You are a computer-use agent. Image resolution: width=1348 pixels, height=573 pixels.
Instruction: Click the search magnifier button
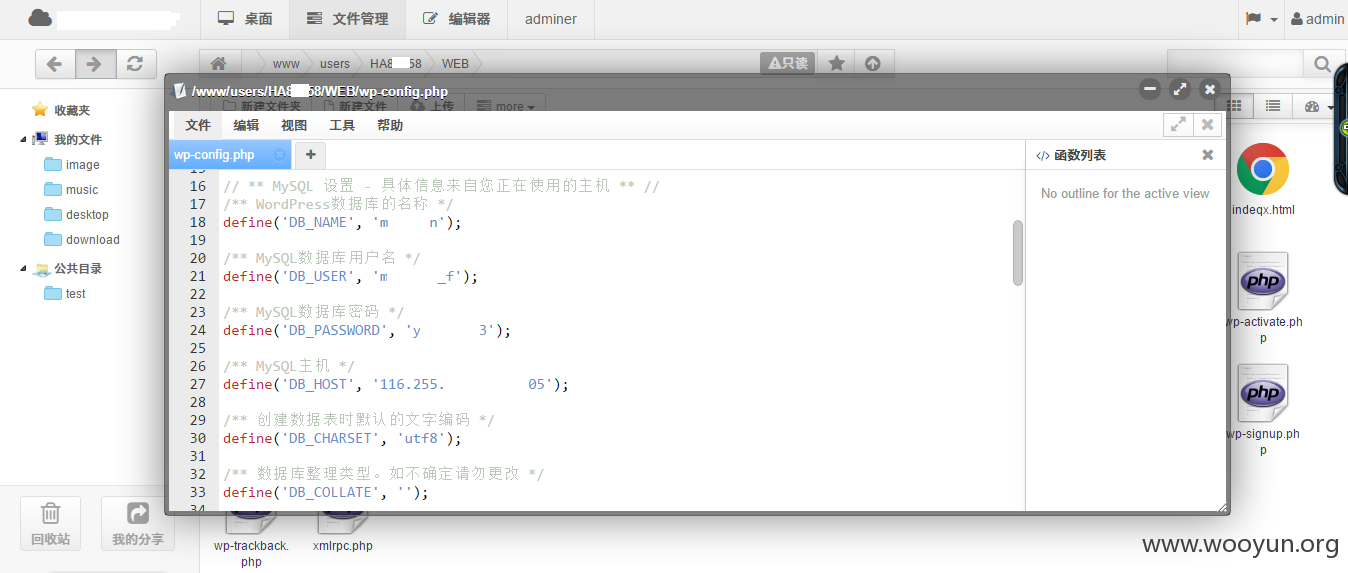coord(1323,64)
